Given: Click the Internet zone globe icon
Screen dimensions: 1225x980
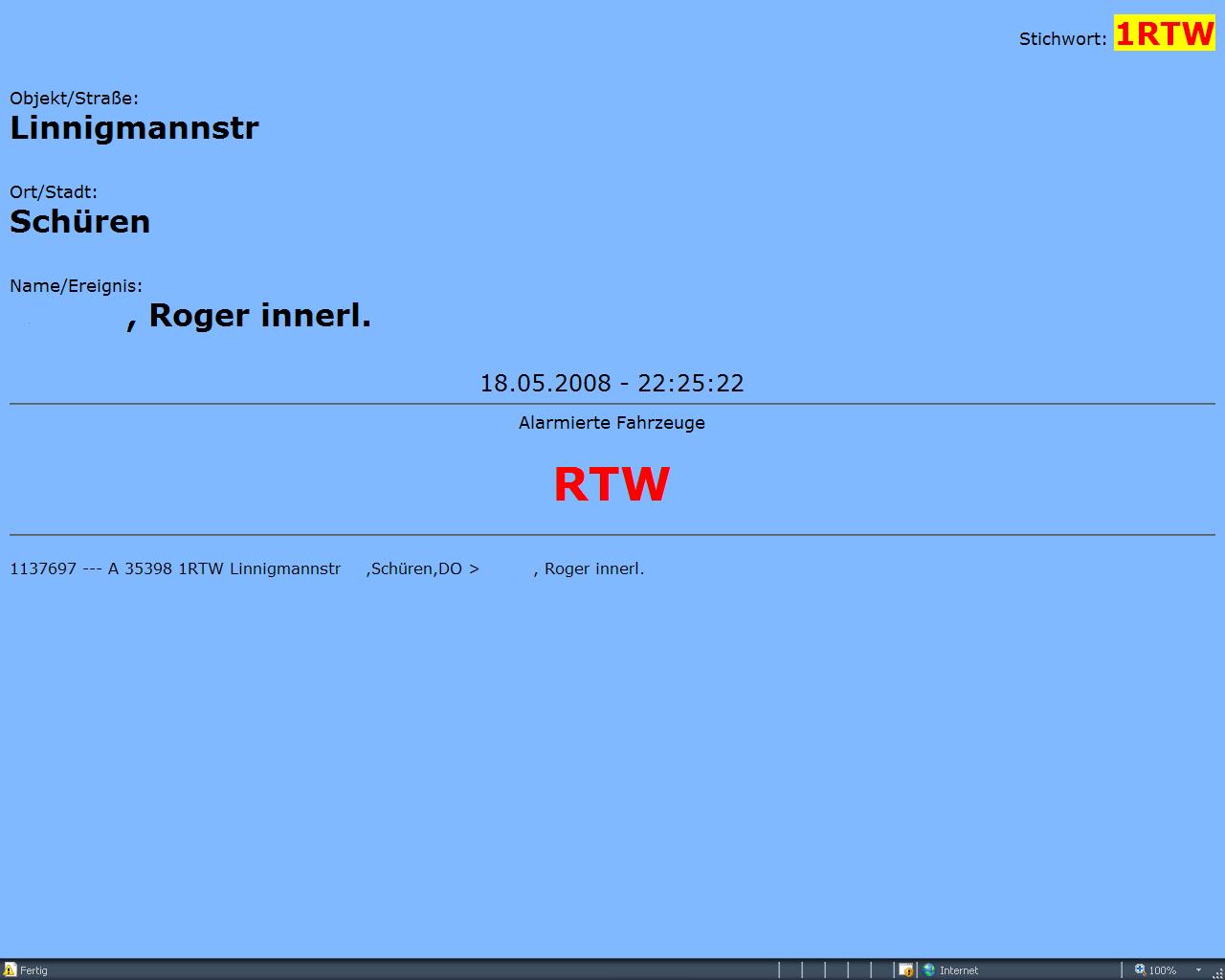Looking at the screenshot, I should tap(928, 969).
